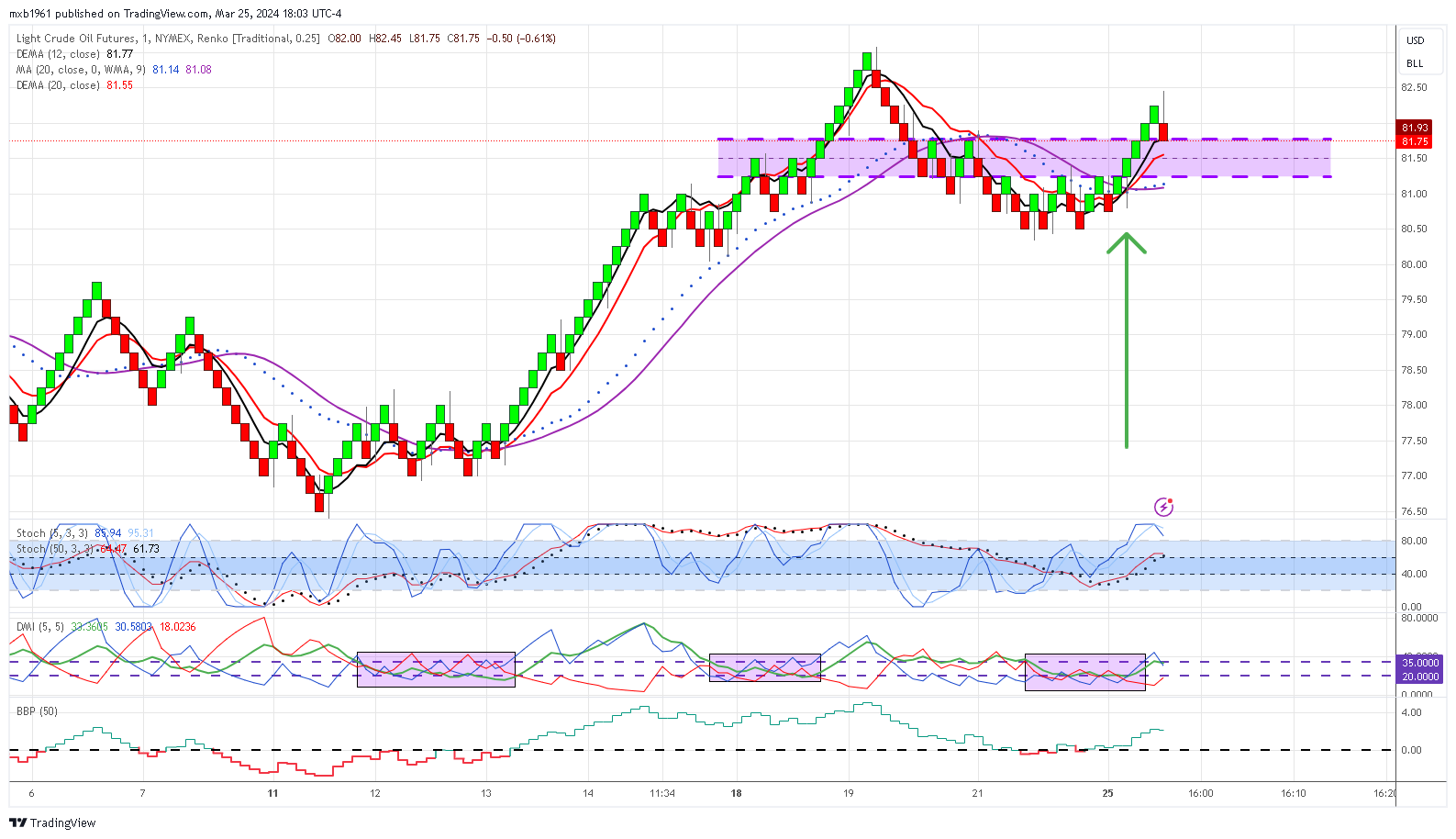Image resolution: width=1456 pixels, height=839 pixels.
Task: Click the DMI value 18.0236 in red
Action: pos(178,627)
